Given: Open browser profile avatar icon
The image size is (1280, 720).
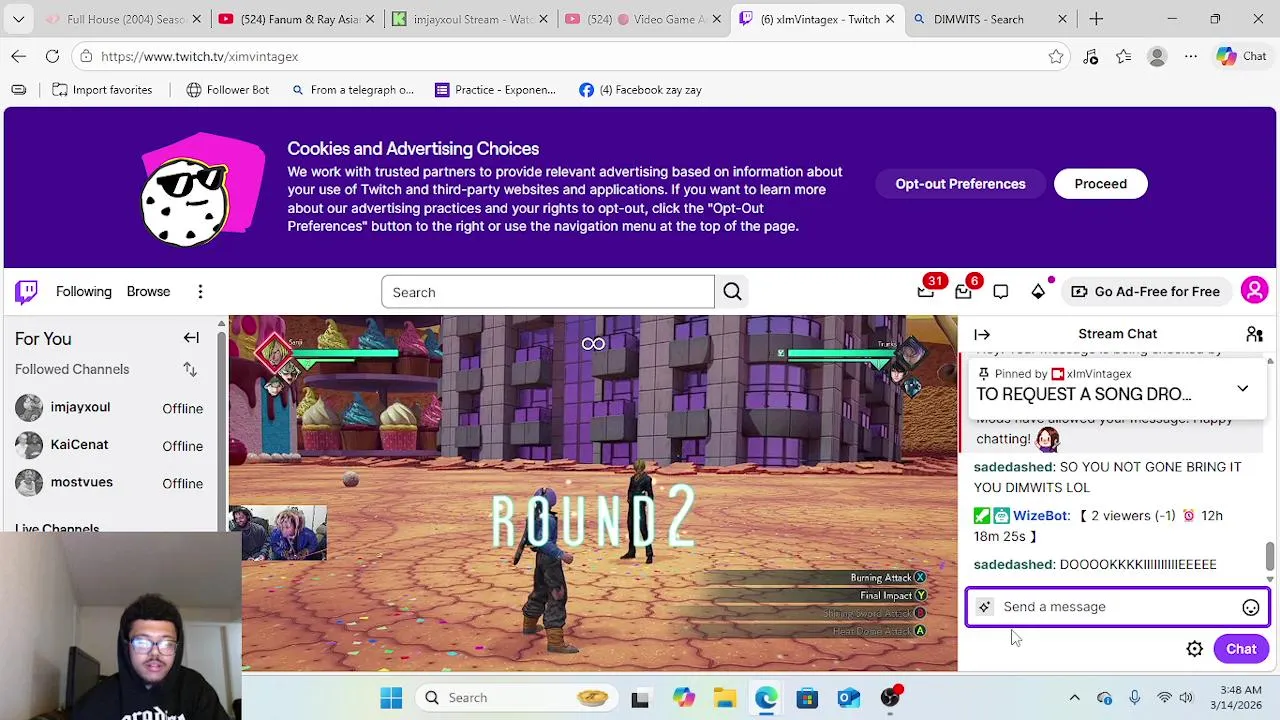Looking at the screenshot, I should click(x=1157, y=57).
